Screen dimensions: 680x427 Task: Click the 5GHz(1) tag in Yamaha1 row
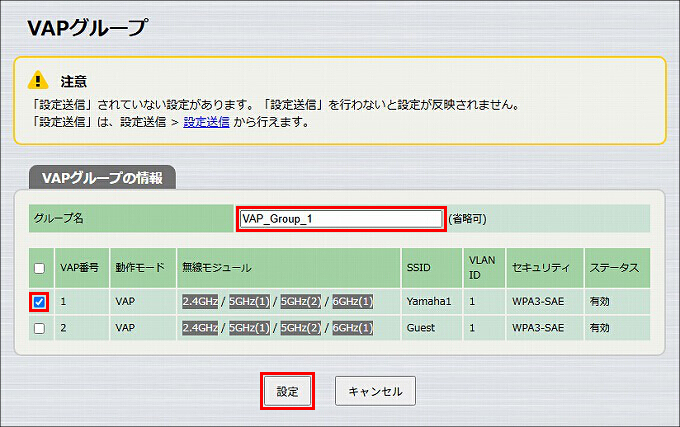click(249, 301)
